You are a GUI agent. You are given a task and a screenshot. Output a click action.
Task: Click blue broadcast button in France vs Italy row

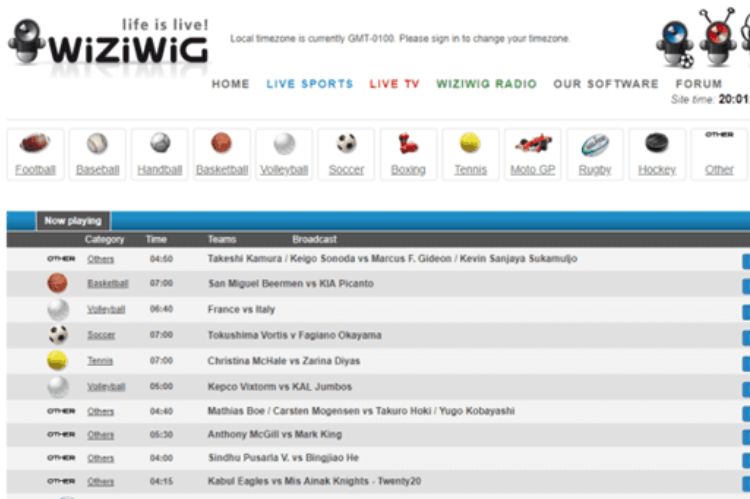click(x=746, y=312)
